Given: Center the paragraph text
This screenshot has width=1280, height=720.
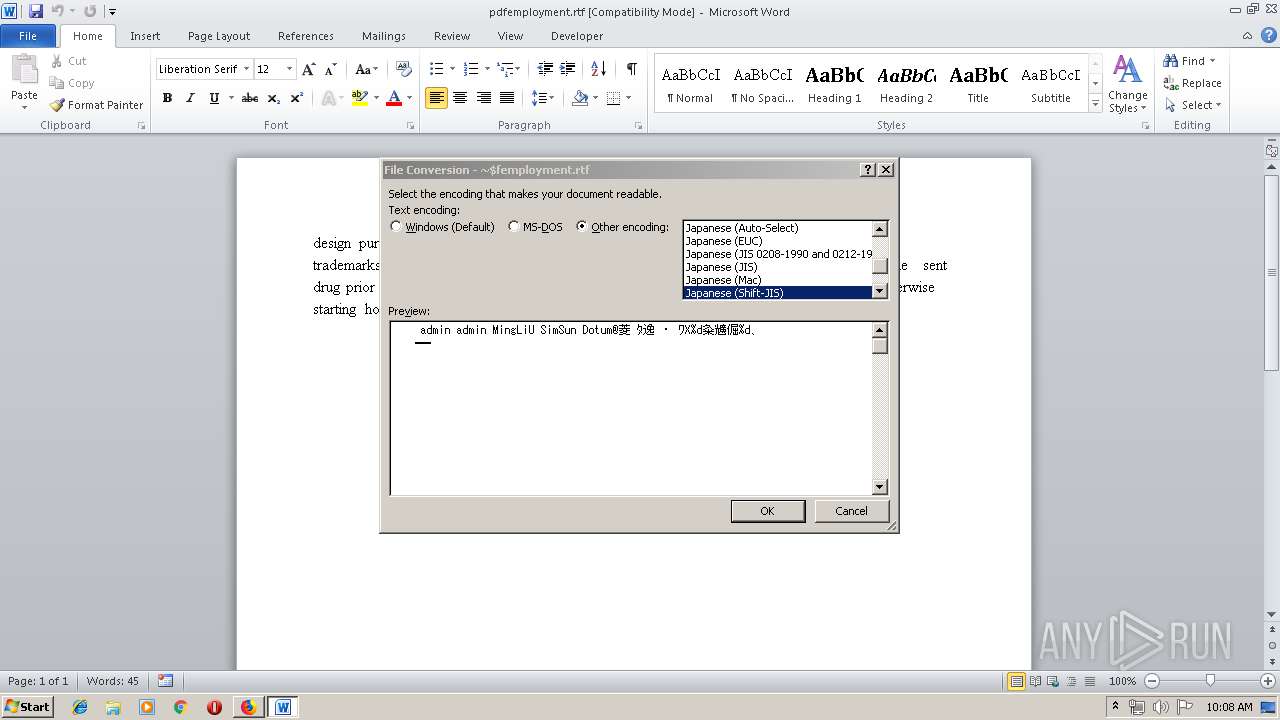Looking at the screenshot, I should [x=460, y=98].
